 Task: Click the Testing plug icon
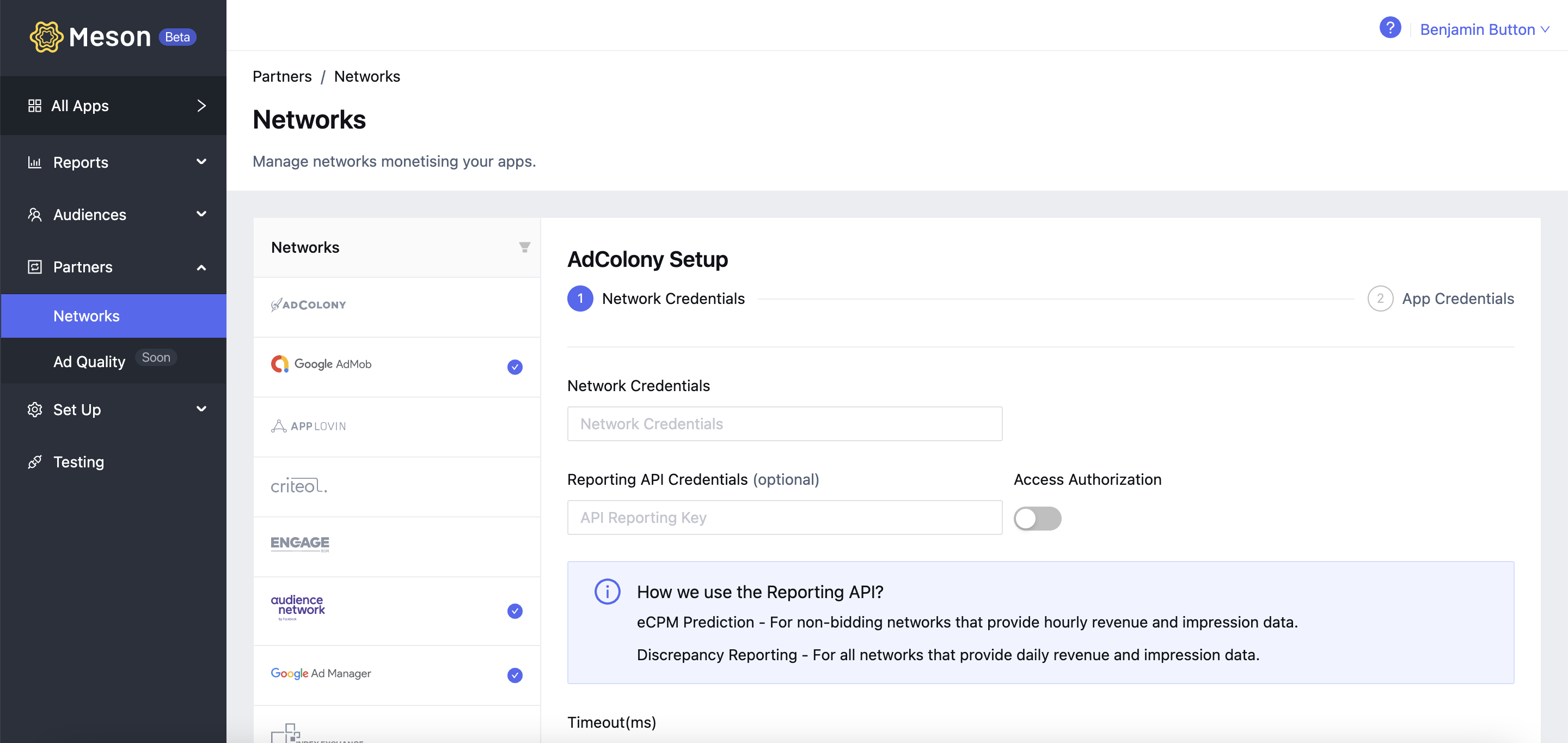point(35,461)
